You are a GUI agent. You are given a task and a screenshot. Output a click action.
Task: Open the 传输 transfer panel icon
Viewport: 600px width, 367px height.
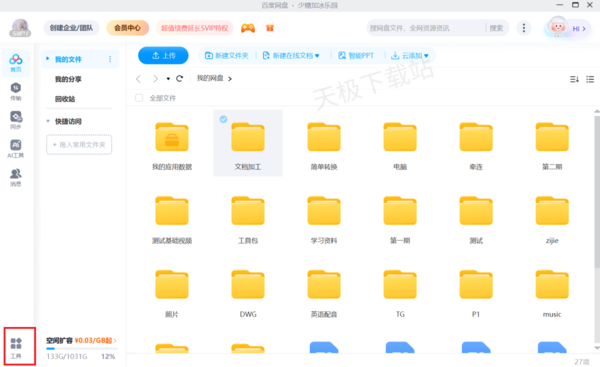point(16,91)
